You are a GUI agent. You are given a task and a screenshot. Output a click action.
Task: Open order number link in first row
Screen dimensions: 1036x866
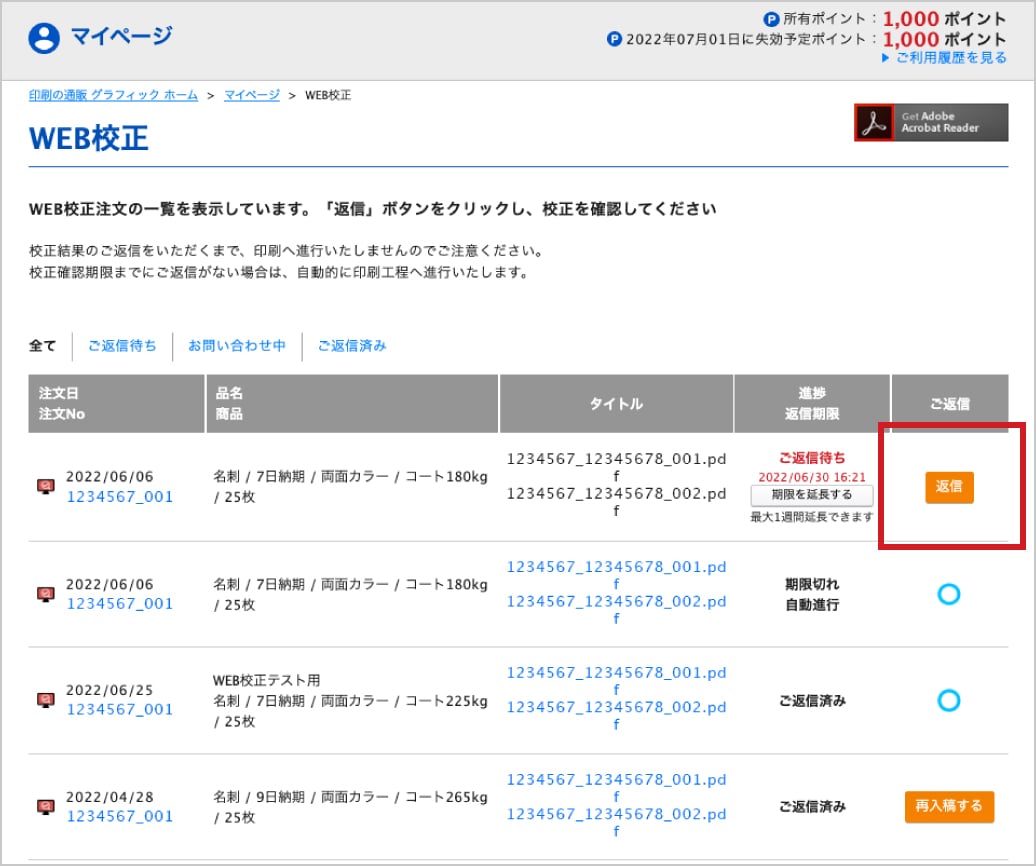point(119,497)
